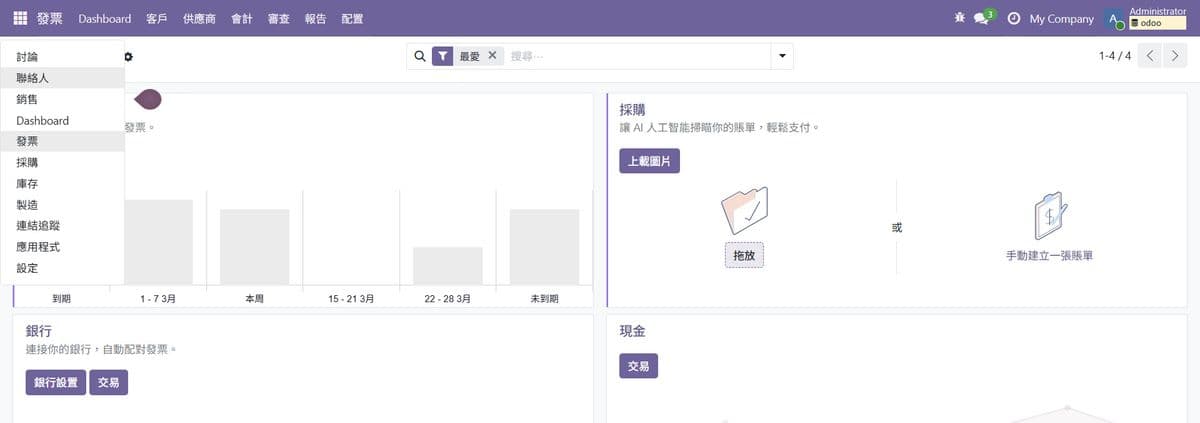Open the 客戶 menu
Viewport: 1200px width, 423px height.
156,18
